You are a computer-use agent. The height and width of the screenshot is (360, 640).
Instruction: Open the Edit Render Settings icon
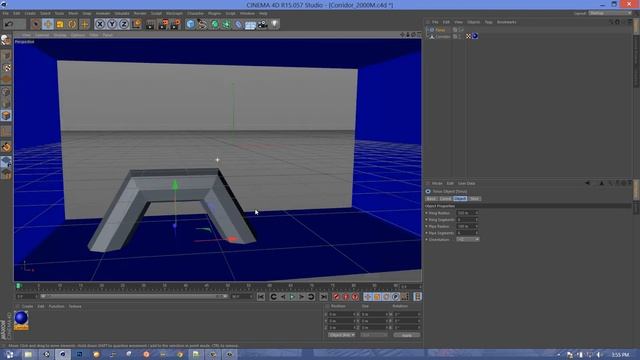click(176, 24)
